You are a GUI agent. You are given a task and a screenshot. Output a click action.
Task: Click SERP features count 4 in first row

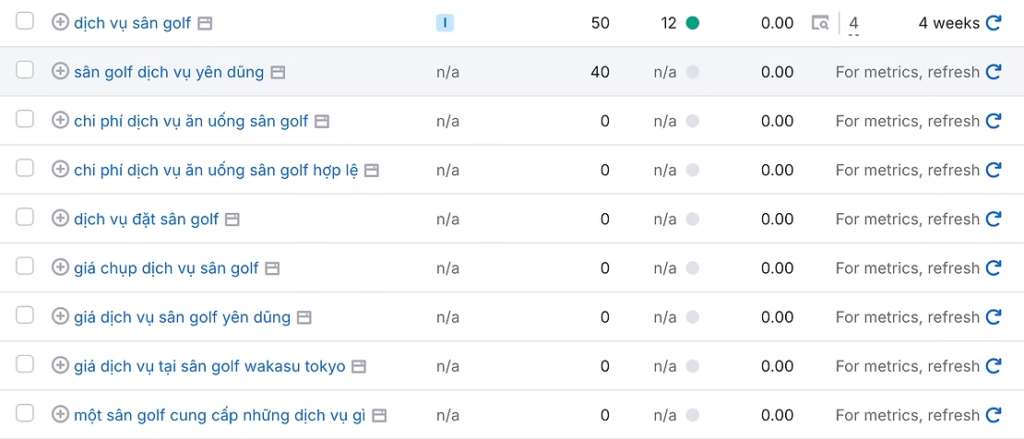[854, 23]
